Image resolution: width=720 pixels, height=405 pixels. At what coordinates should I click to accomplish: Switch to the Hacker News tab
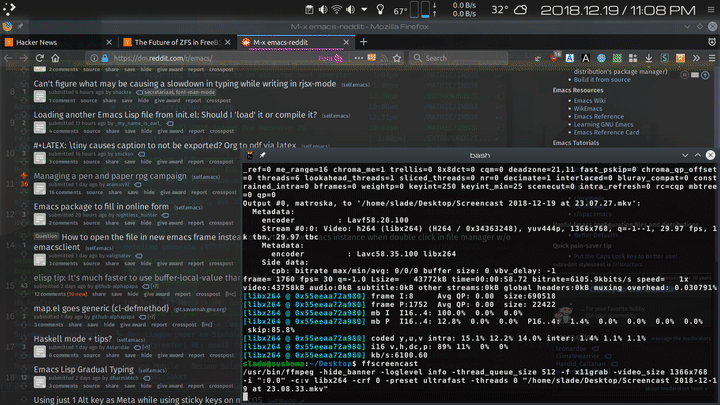tap(58, 42)
